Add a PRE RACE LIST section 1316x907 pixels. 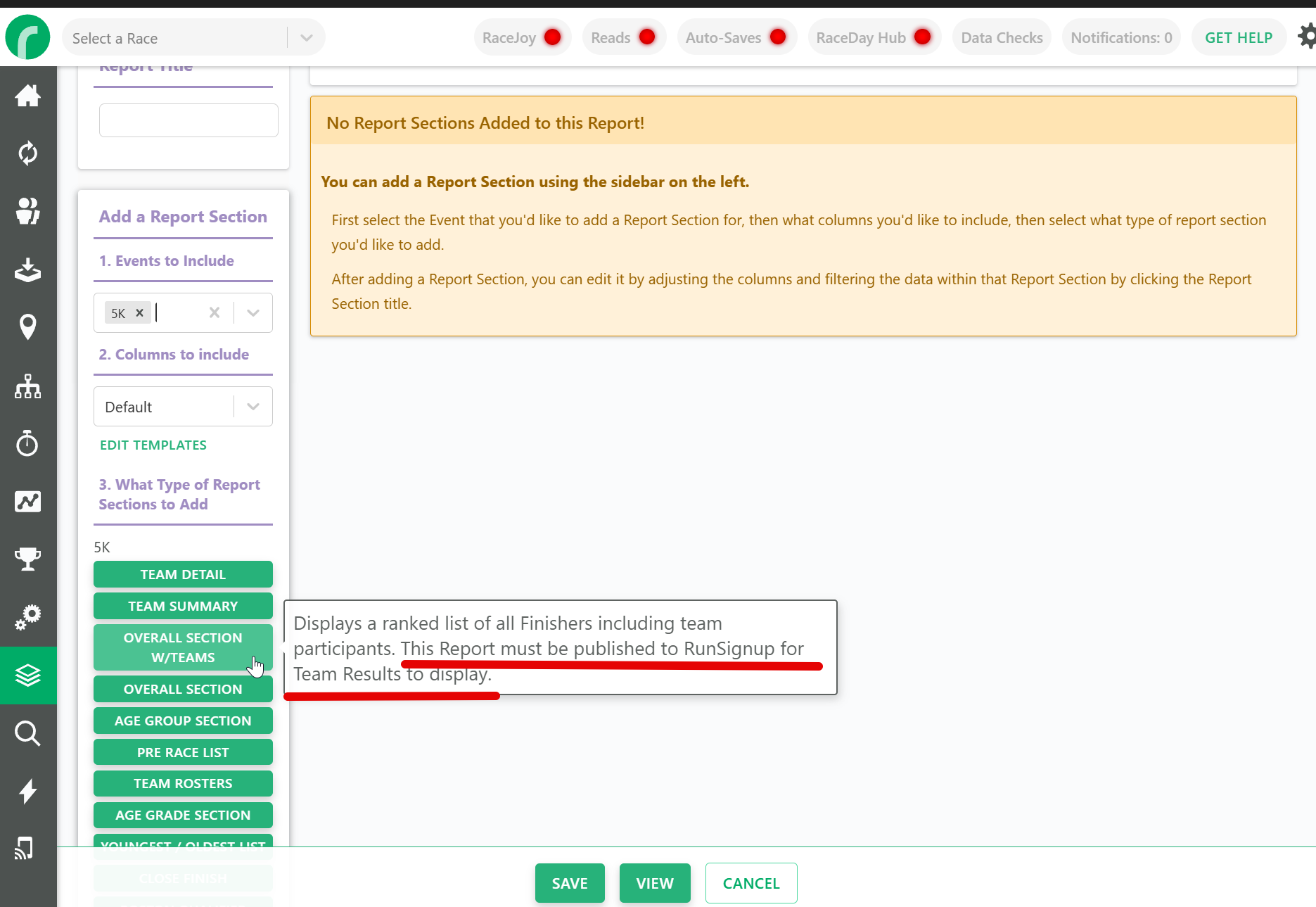(183, 752)
